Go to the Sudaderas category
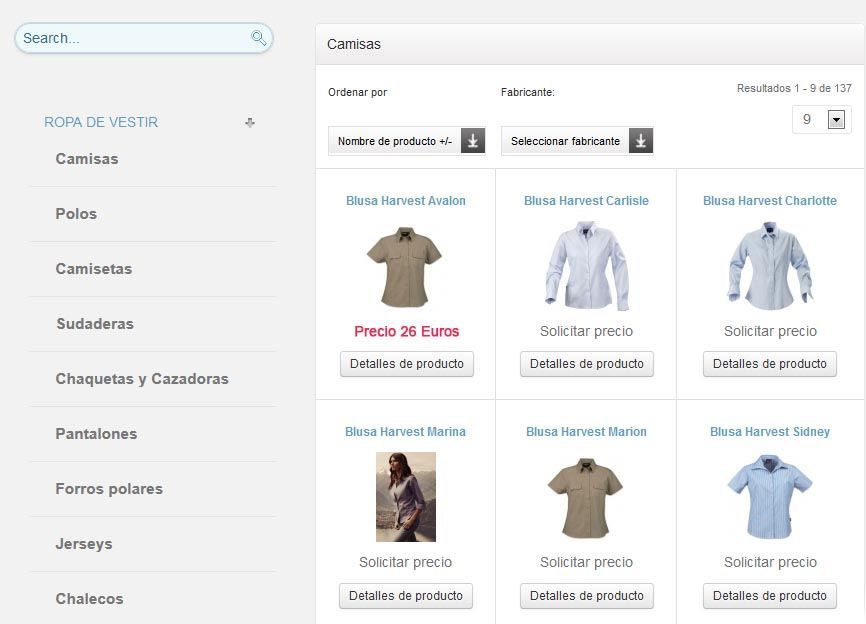 95,324
